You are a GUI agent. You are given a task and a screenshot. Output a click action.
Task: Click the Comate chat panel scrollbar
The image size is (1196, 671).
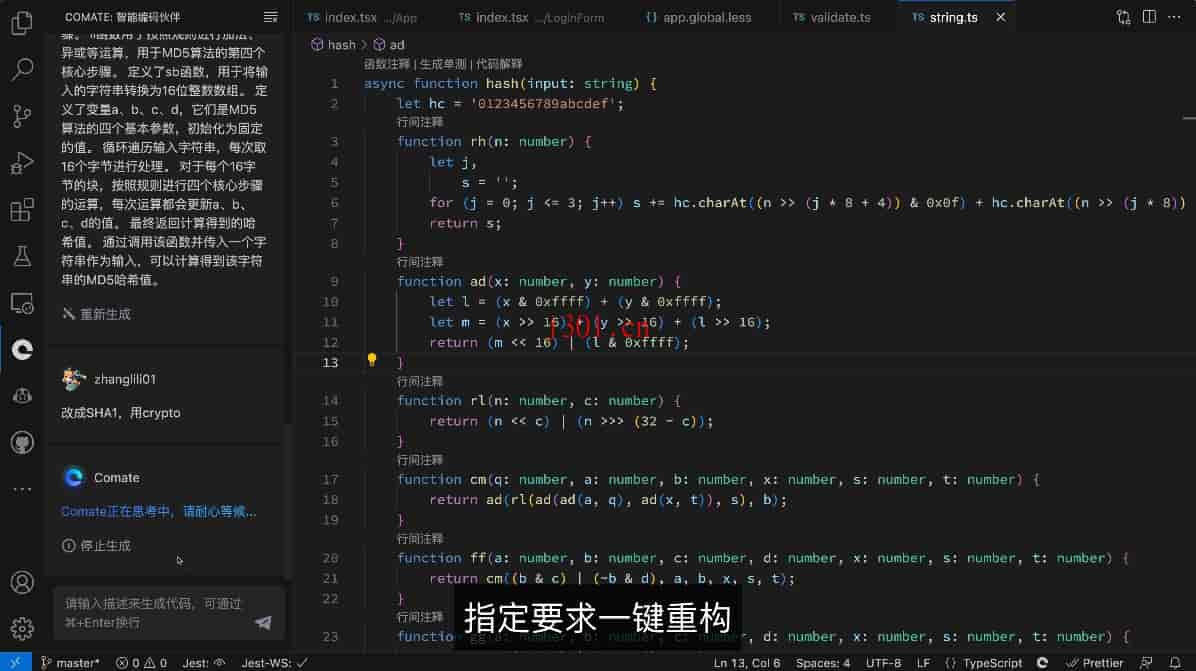(x=288, y=499)
